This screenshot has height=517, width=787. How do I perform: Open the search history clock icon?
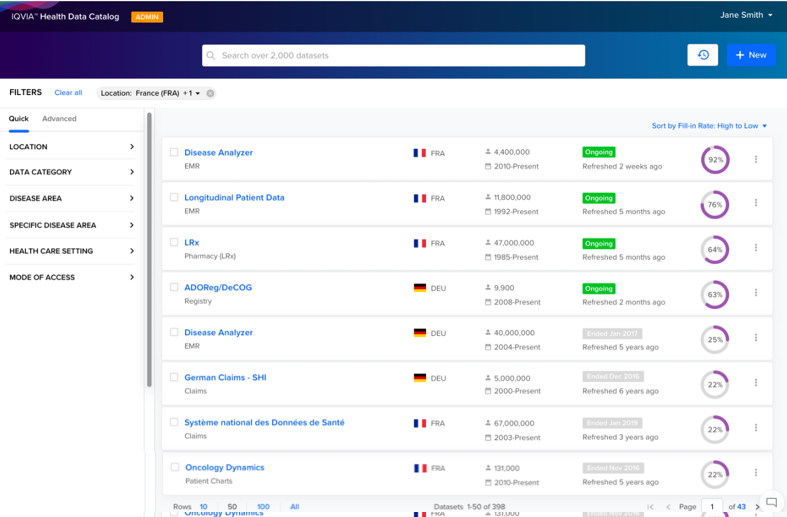click(703, 55)
